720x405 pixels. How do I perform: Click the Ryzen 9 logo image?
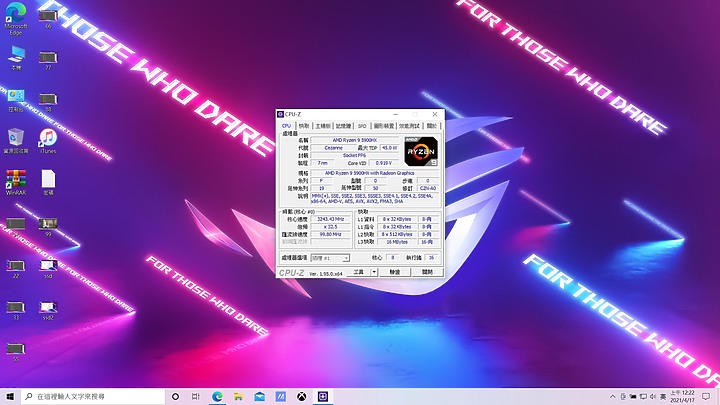tap(421, 151)
